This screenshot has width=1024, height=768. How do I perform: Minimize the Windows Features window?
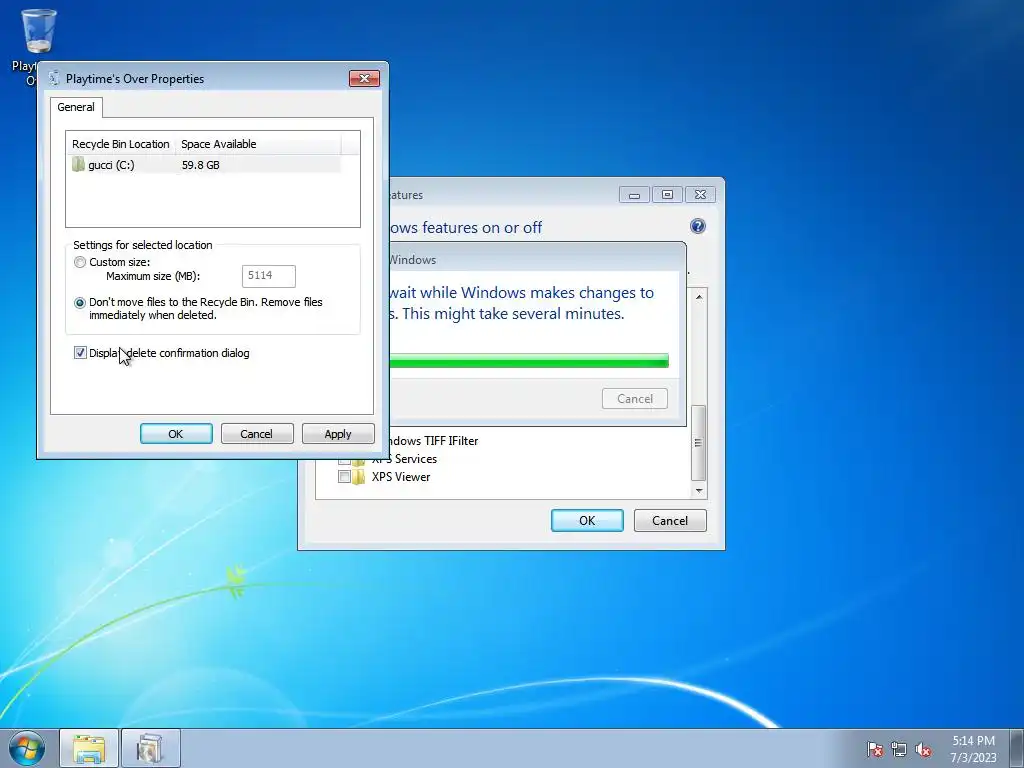click(634, 195)
